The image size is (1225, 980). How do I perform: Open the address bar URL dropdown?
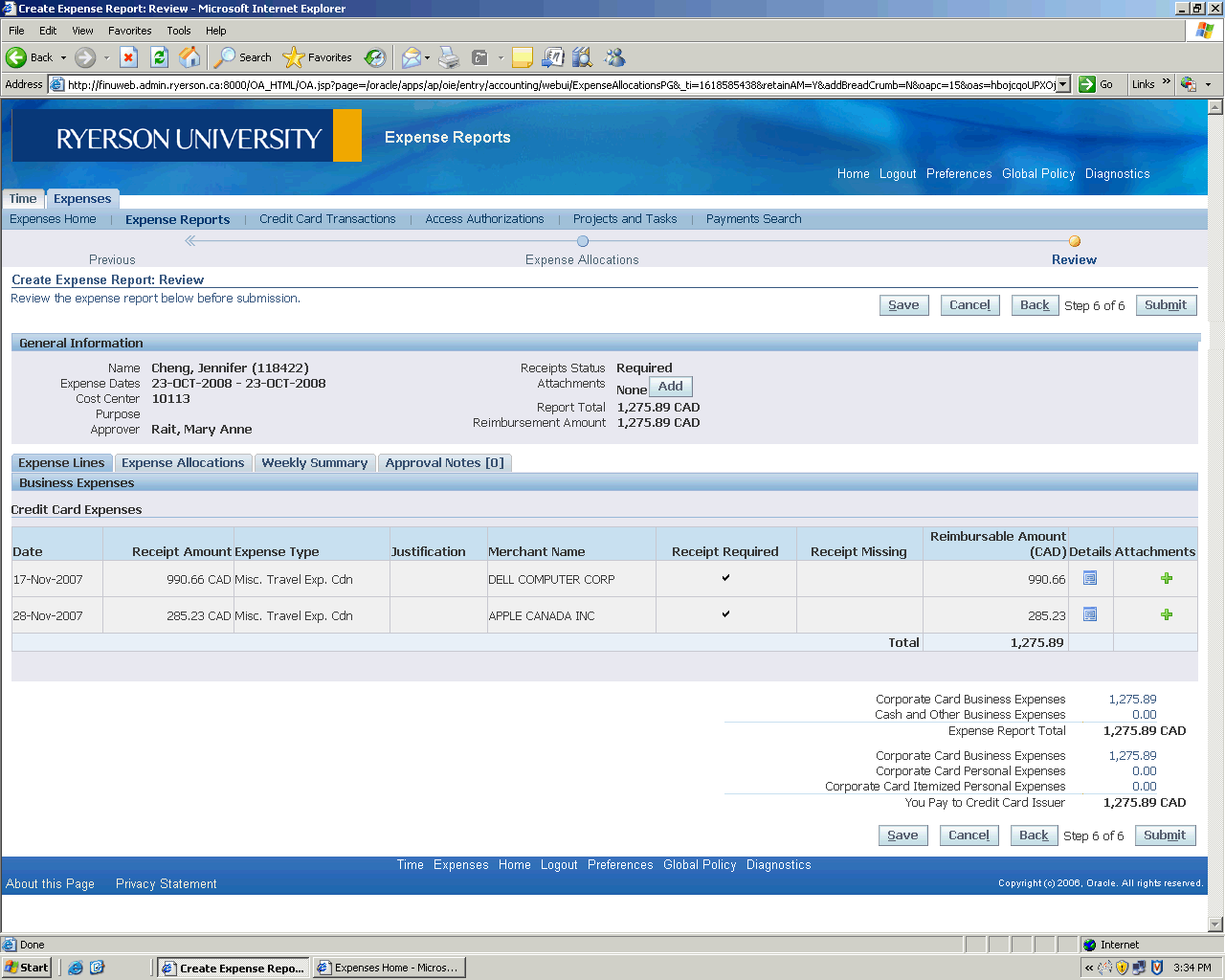pos(1062,84)
